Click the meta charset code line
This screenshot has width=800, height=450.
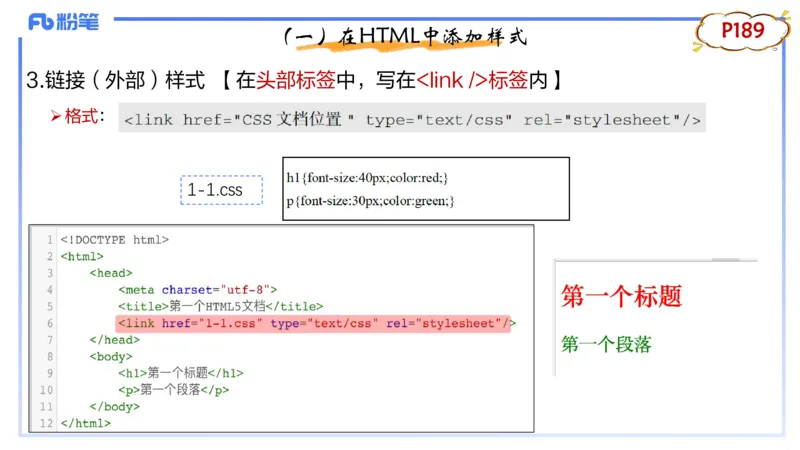coord(197,290)
